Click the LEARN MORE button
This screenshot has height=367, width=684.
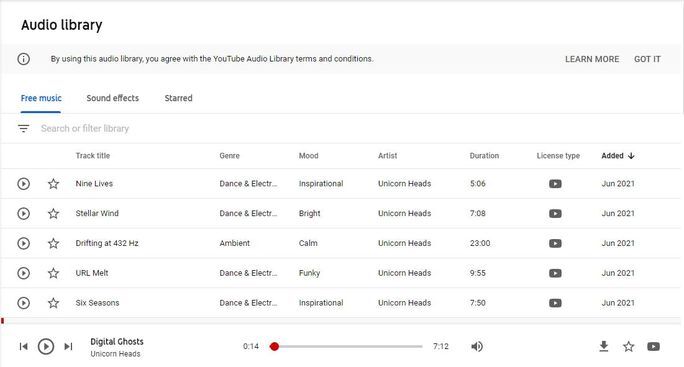(x=592, y=59)
